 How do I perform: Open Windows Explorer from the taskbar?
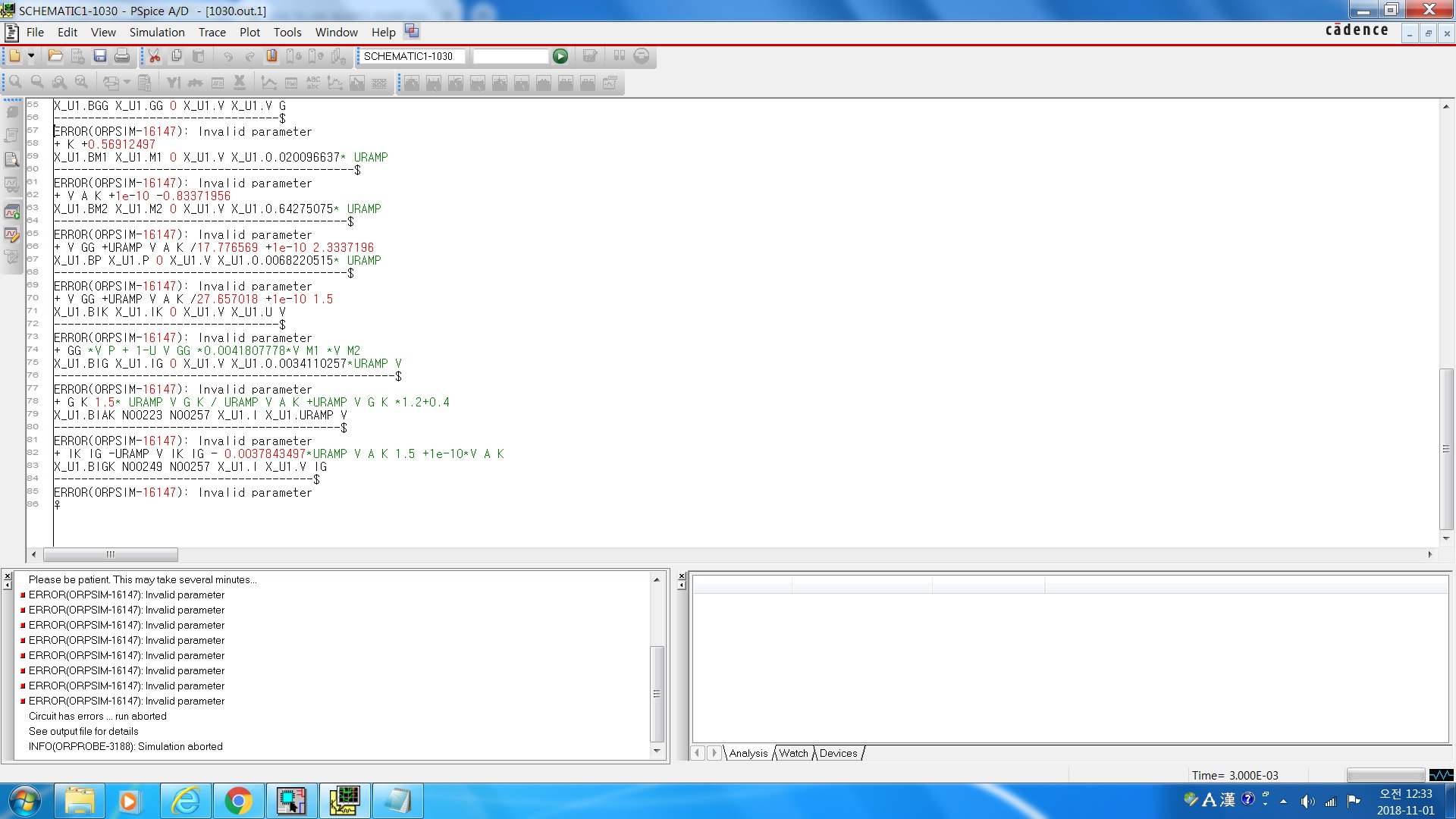(x=80, y=801)
